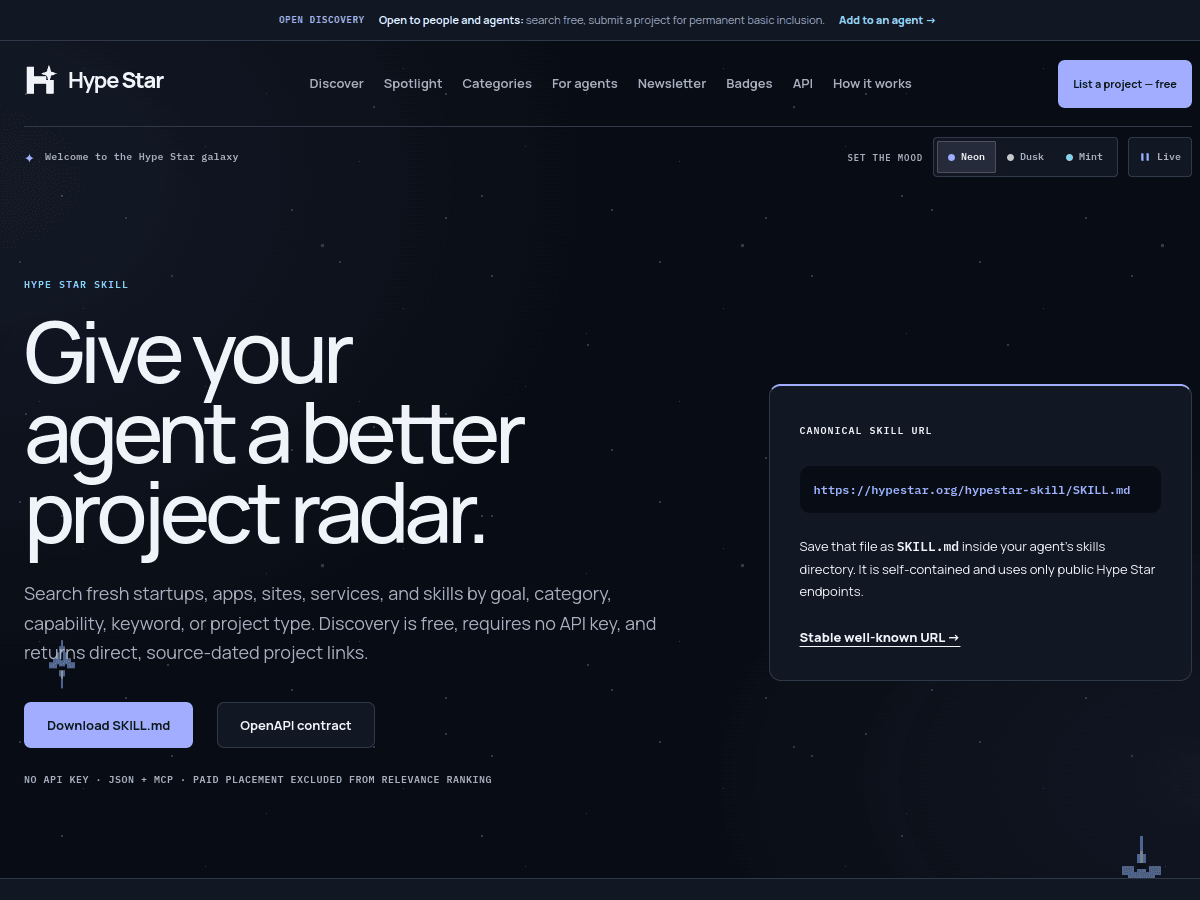Image resolution: width=1200 pixels, height=900 pixels.
Task: Switch the mood to Mint
Action: tap(1084, 157)
